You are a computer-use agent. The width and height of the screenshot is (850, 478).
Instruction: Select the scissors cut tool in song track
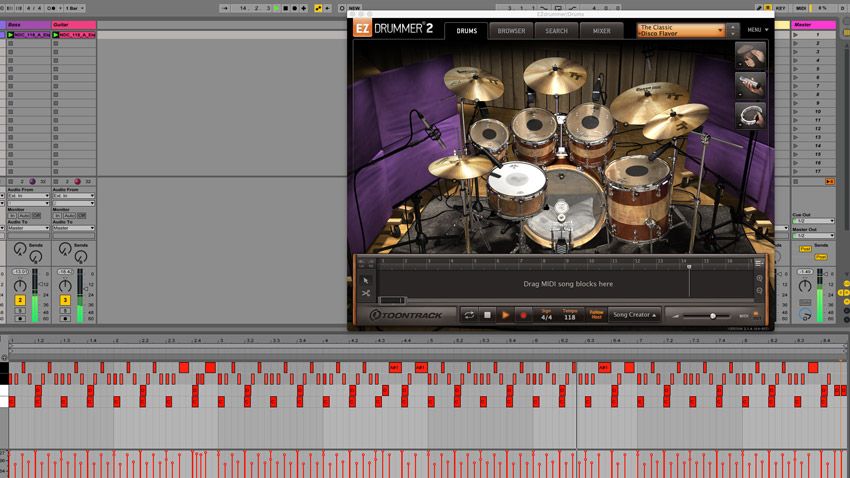(366, 293)
